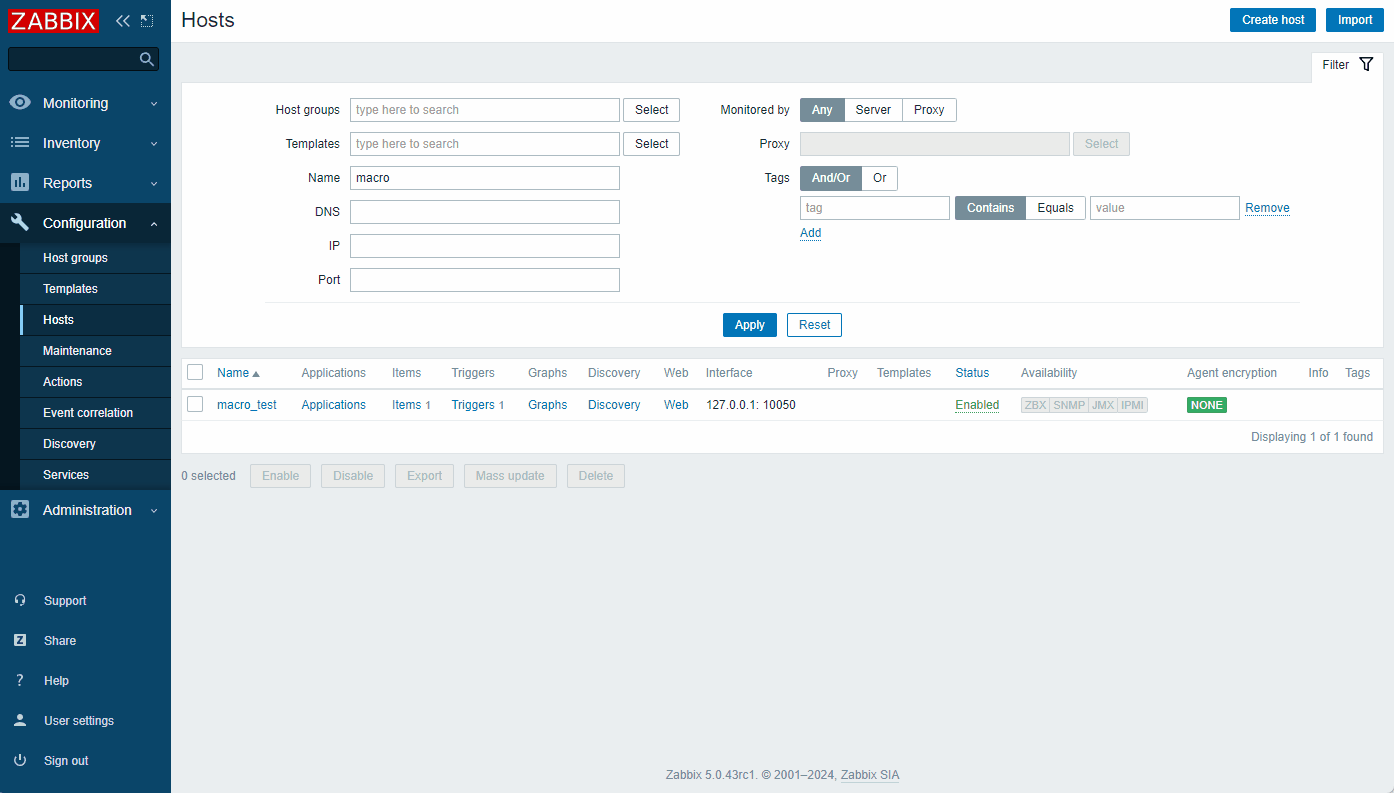Choose Contains tag operator
This screenshot has width=1394, height=793.
tap(990, 208)
